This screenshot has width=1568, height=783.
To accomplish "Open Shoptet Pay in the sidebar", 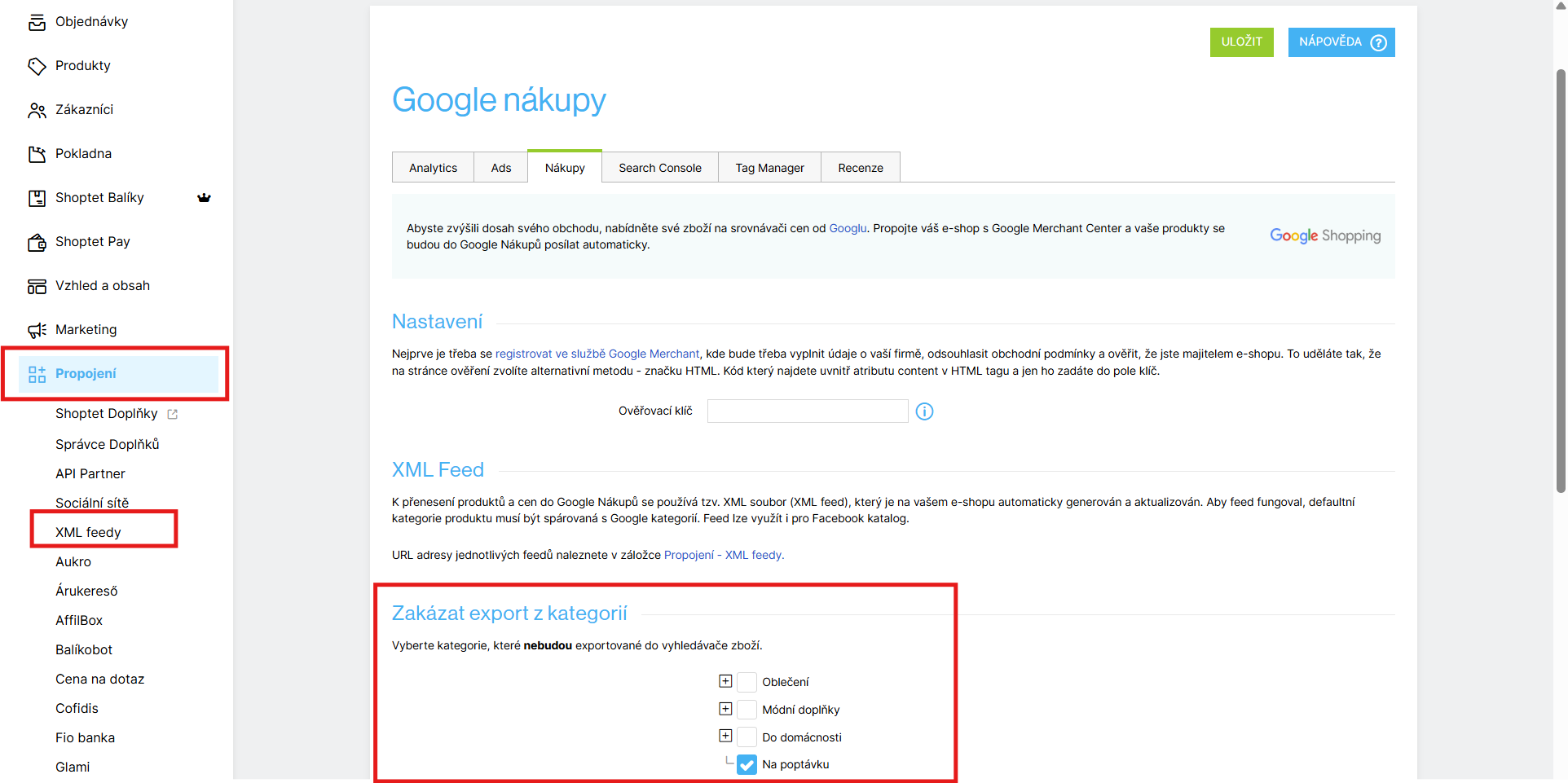I will point(93,242).
